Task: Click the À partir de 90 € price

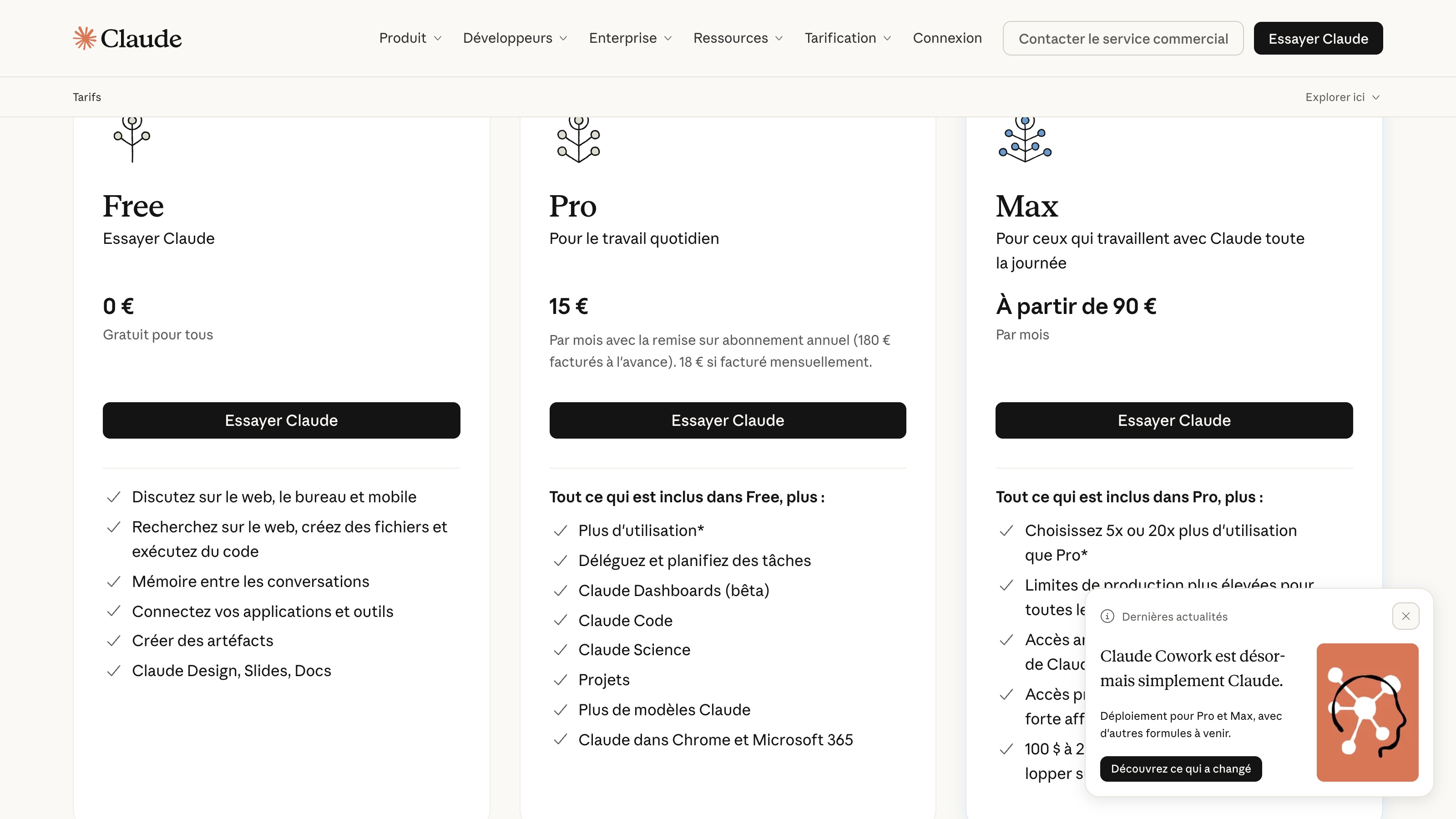Action: coord(1076,306)
